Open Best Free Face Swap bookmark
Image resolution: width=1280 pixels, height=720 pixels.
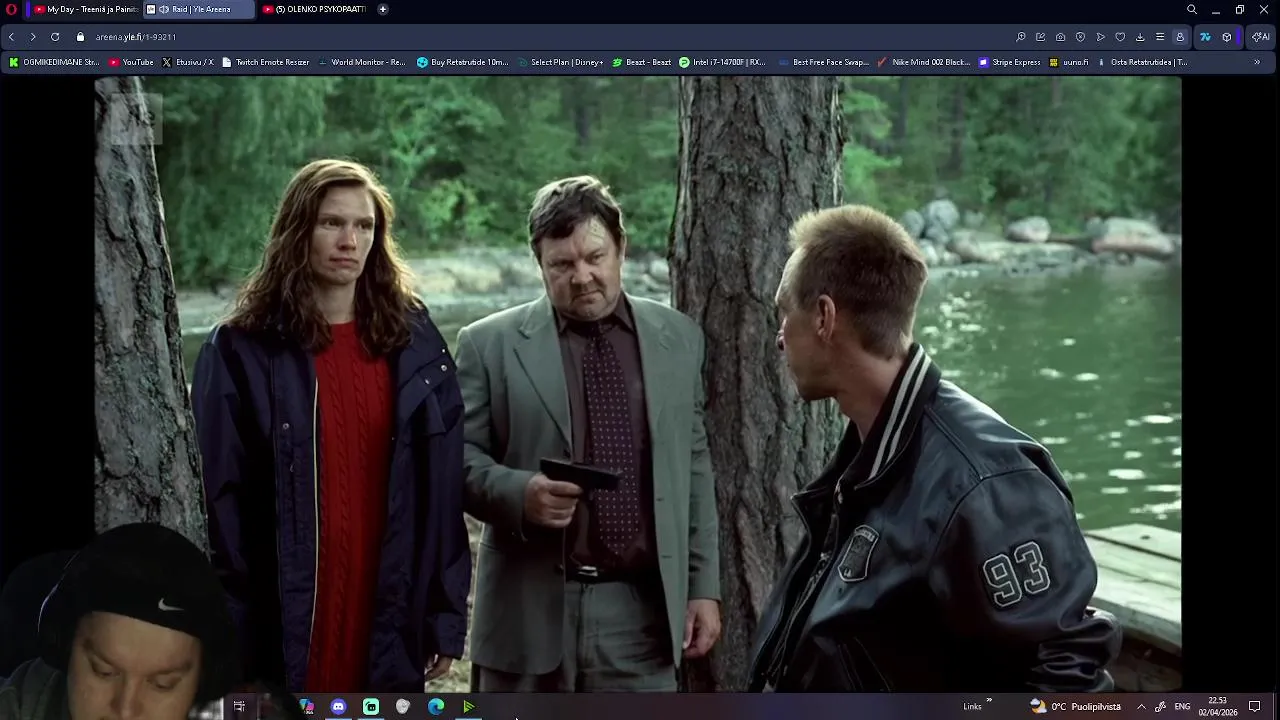[x=823, y=62]
